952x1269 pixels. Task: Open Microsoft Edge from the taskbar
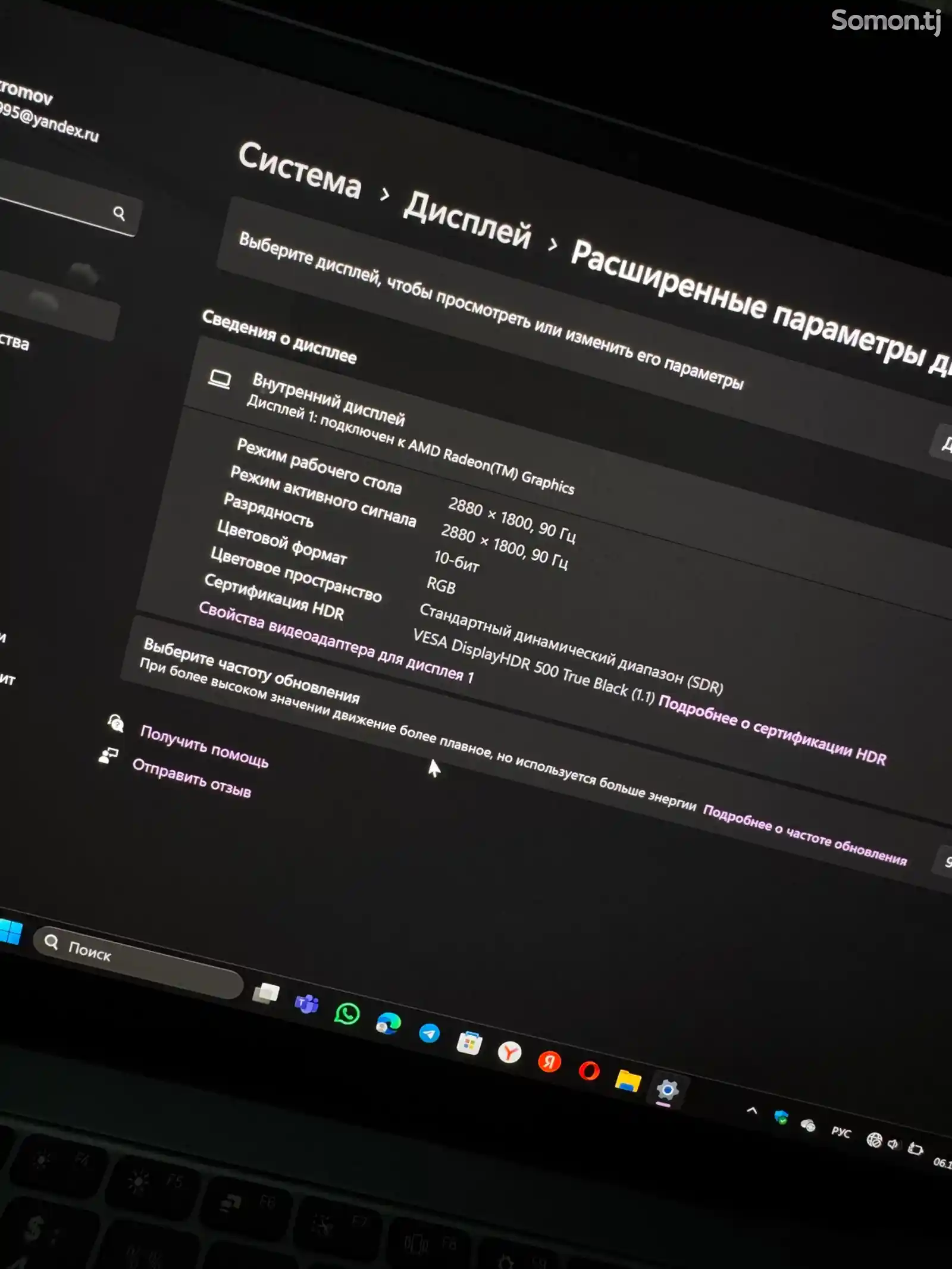[x=388, y=1023]
